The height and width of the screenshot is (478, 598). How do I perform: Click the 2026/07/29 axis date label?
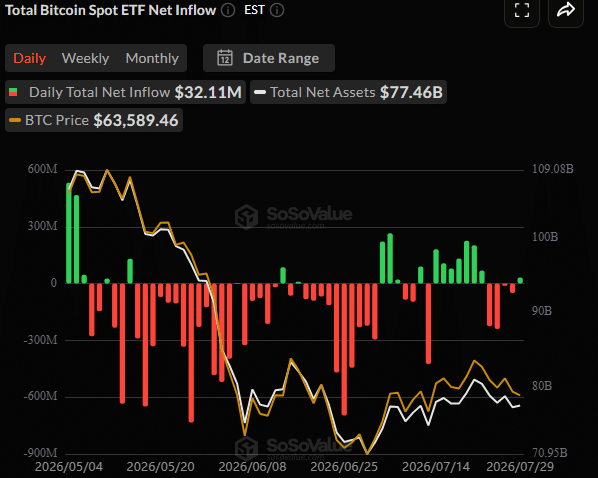coord(520,467)
